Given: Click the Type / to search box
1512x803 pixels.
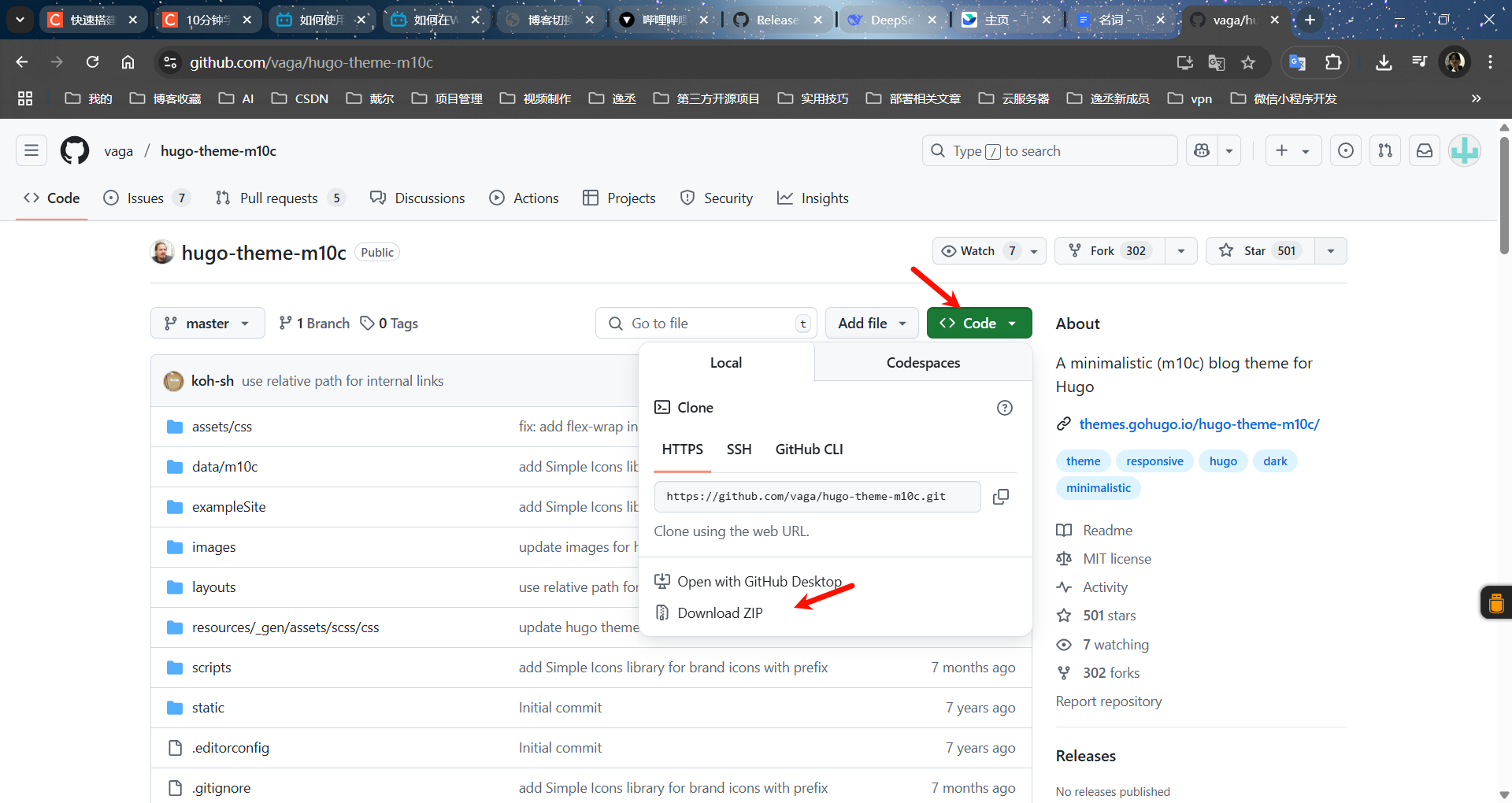Looking at the screenshot, I should tap(1050, 150).
